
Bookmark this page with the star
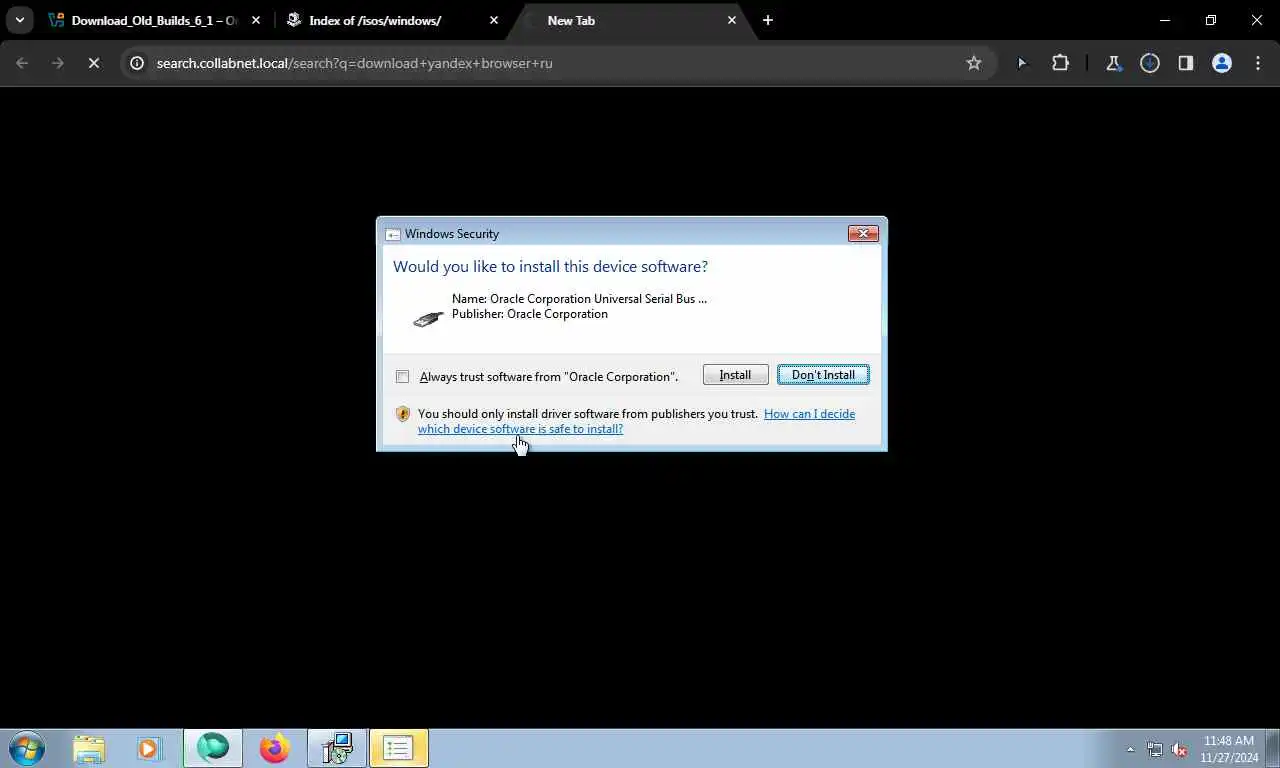click(x=974, y=63)
